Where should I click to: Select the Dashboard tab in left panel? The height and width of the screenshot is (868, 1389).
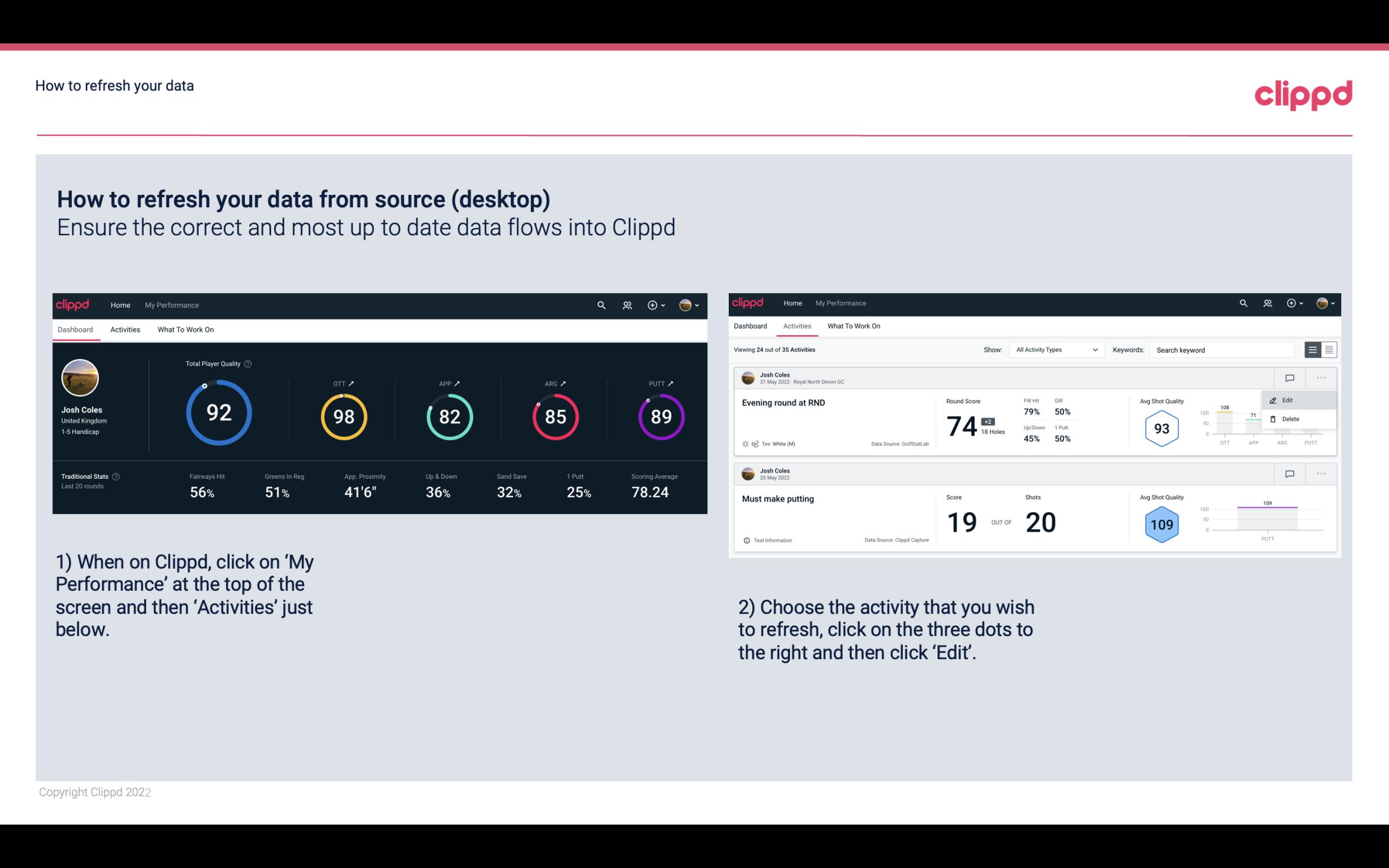coord(76,329)
